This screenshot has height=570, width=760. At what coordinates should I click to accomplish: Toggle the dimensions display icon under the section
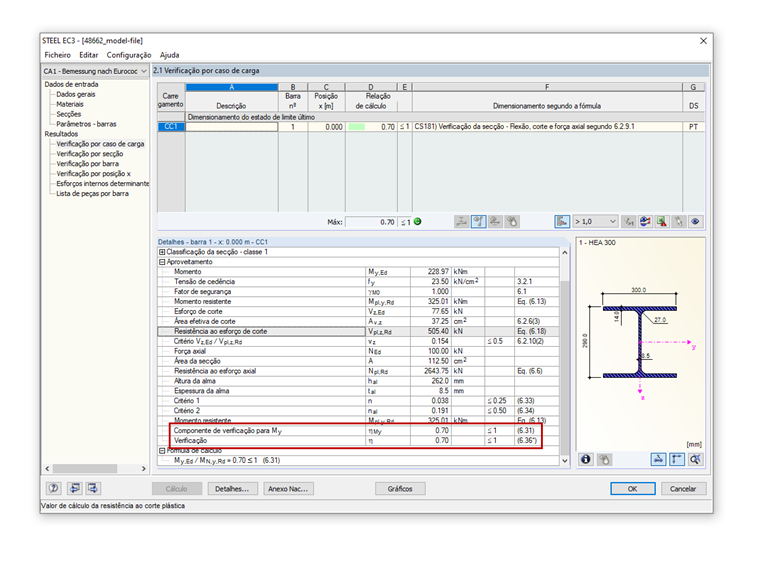[658, 459]
